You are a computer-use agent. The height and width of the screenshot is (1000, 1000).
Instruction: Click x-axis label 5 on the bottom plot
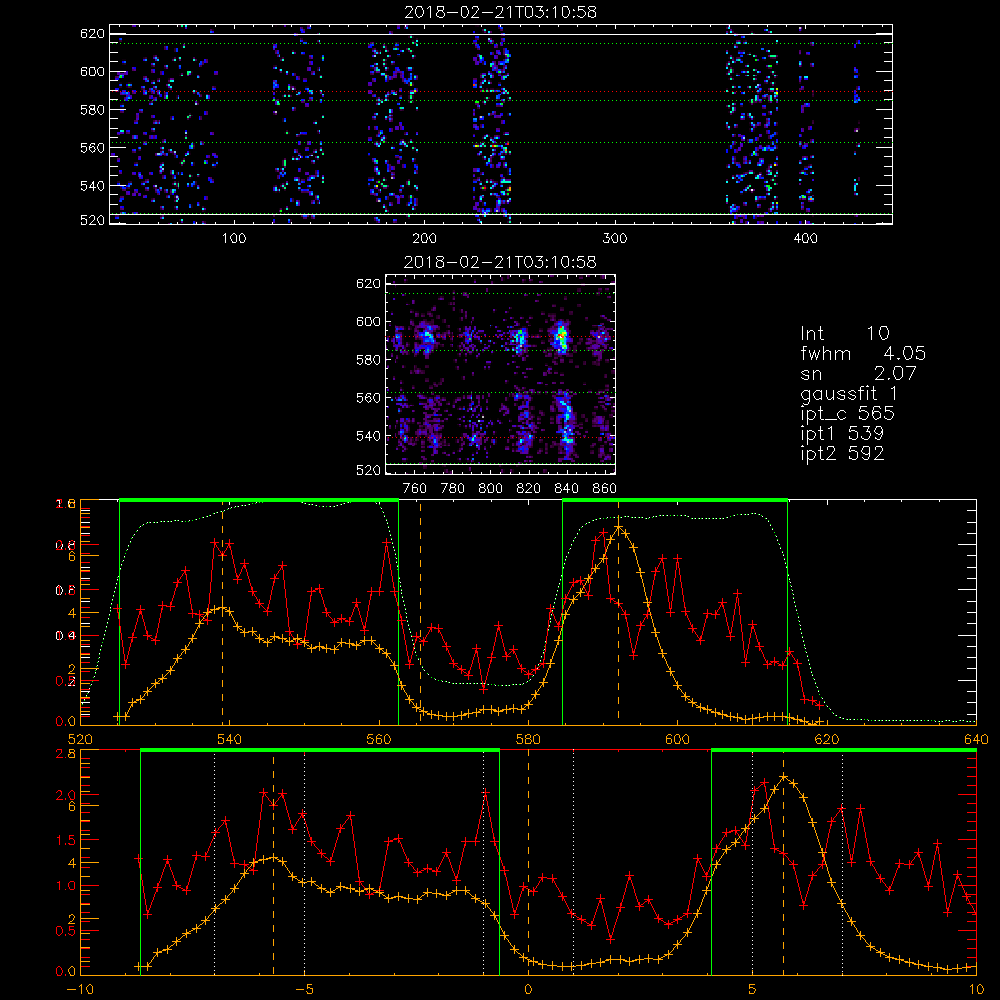753,989
